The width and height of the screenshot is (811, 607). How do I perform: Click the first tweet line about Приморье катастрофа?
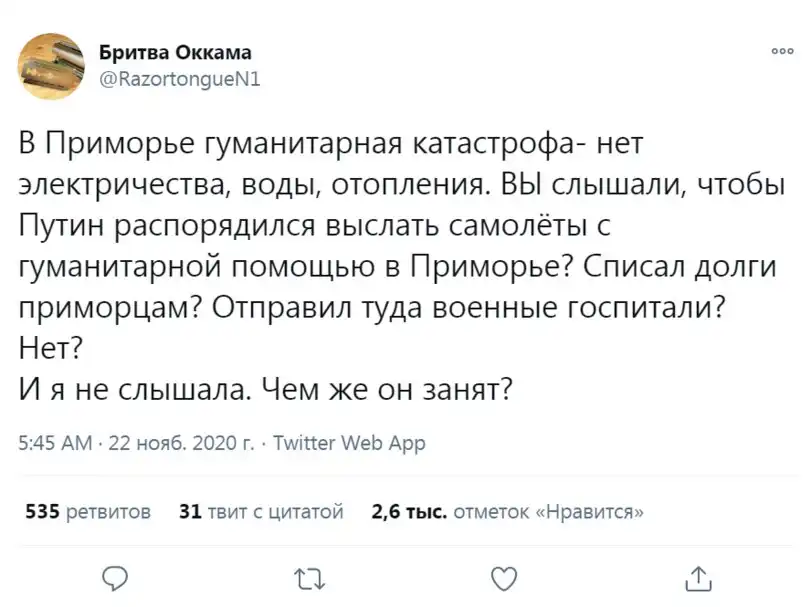(x=330, y=146)
